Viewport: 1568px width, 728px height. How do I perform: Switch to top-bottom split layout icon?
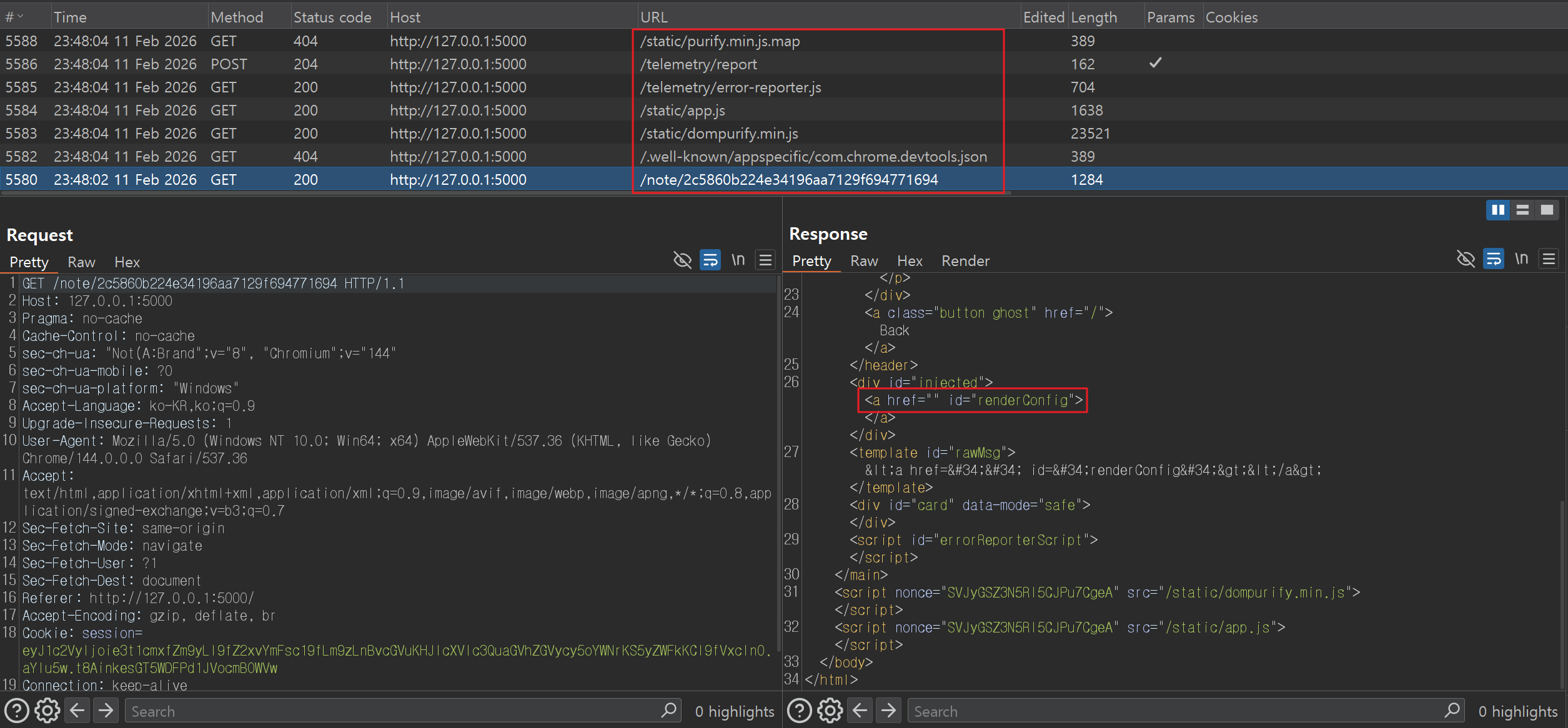pos(1522,210)
